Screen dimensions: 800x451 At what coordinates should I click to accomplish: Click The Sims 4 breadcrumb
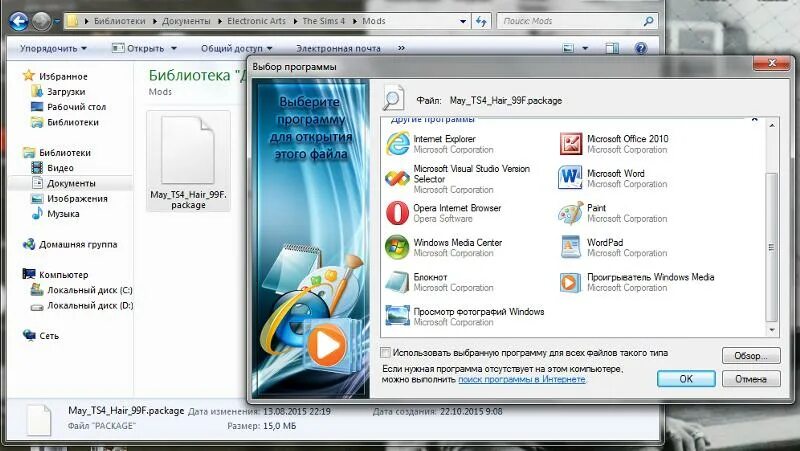pyautogui.click(x=323, y=21)
